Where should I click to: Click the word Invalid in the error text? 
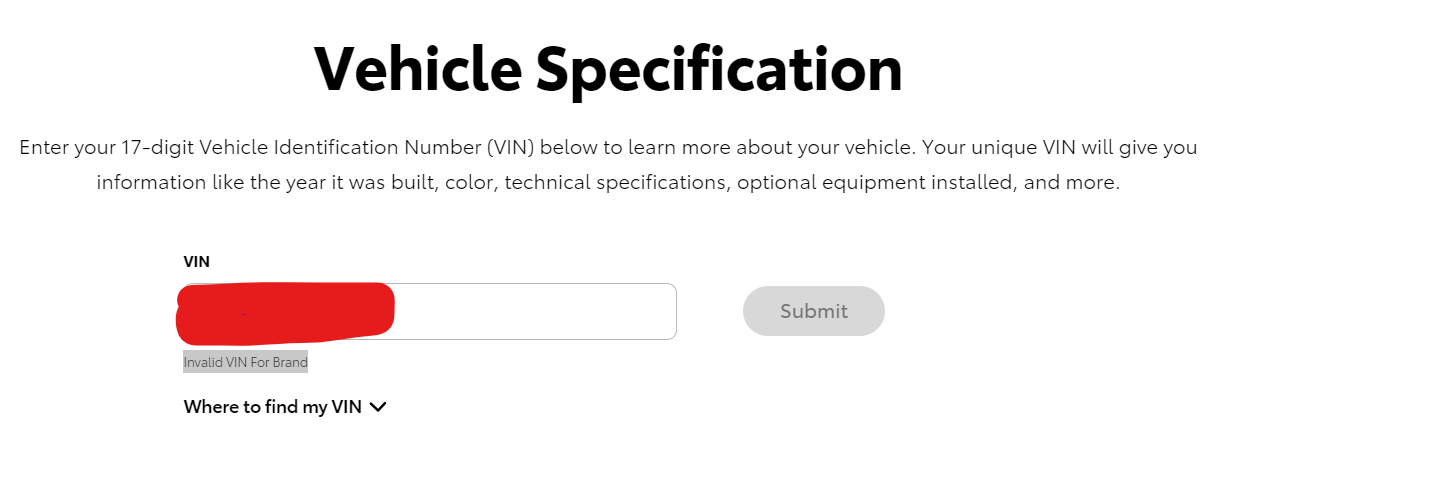pyautogui.click(x=203, y=362)
